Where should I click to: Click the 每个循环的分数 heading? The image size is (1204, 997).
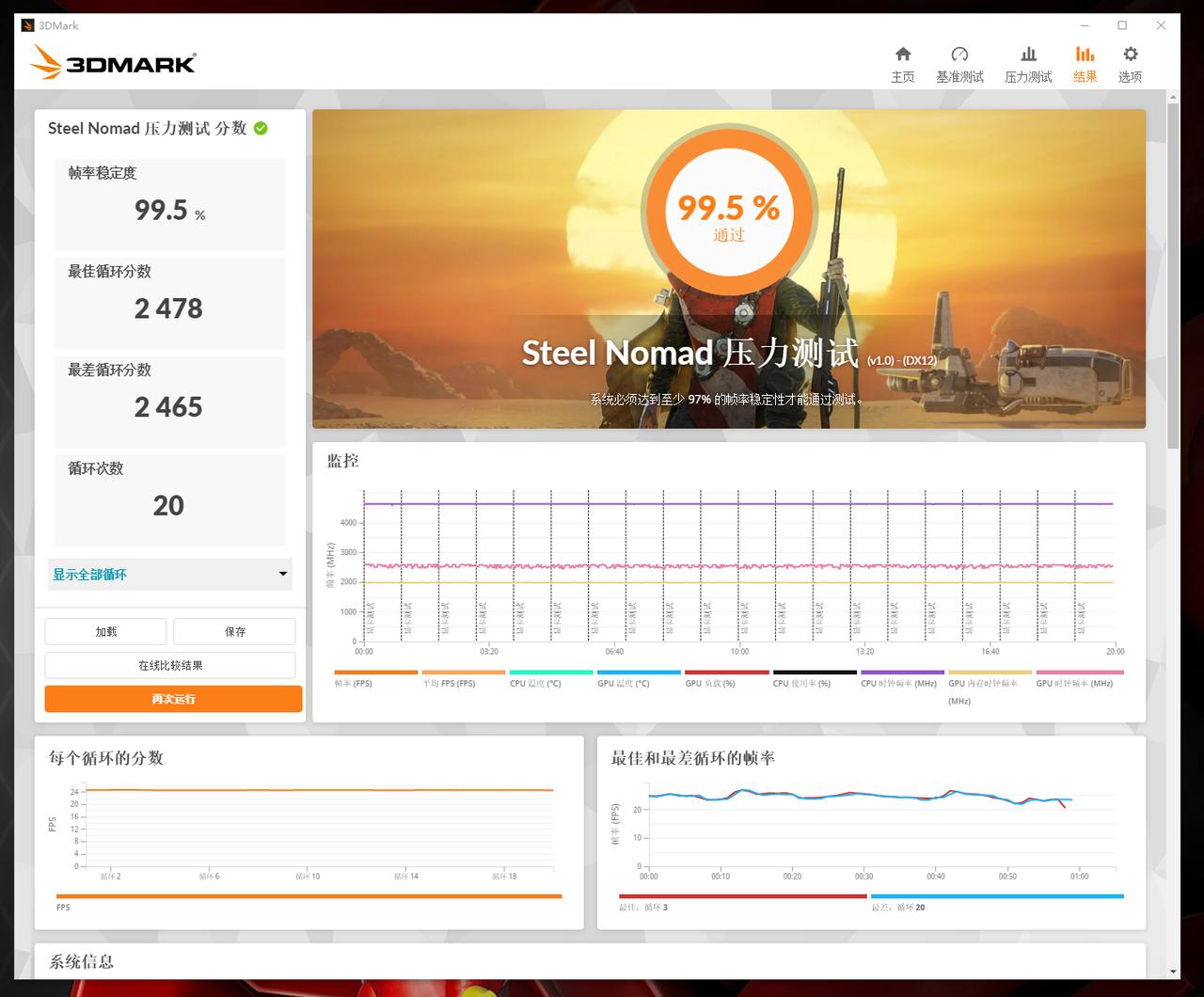(106, 758)
